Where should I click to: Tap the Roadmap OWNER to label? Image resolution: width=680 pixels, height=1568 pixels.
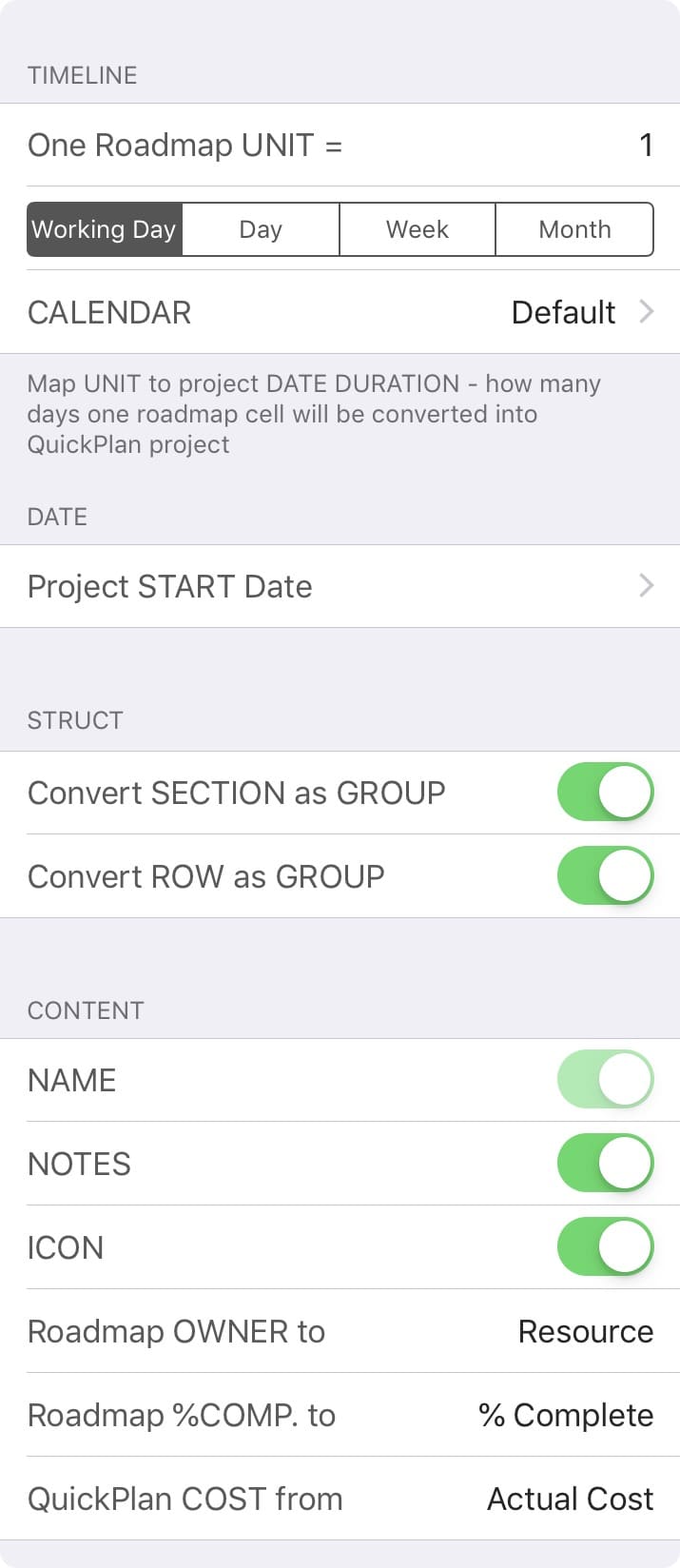177,1331
